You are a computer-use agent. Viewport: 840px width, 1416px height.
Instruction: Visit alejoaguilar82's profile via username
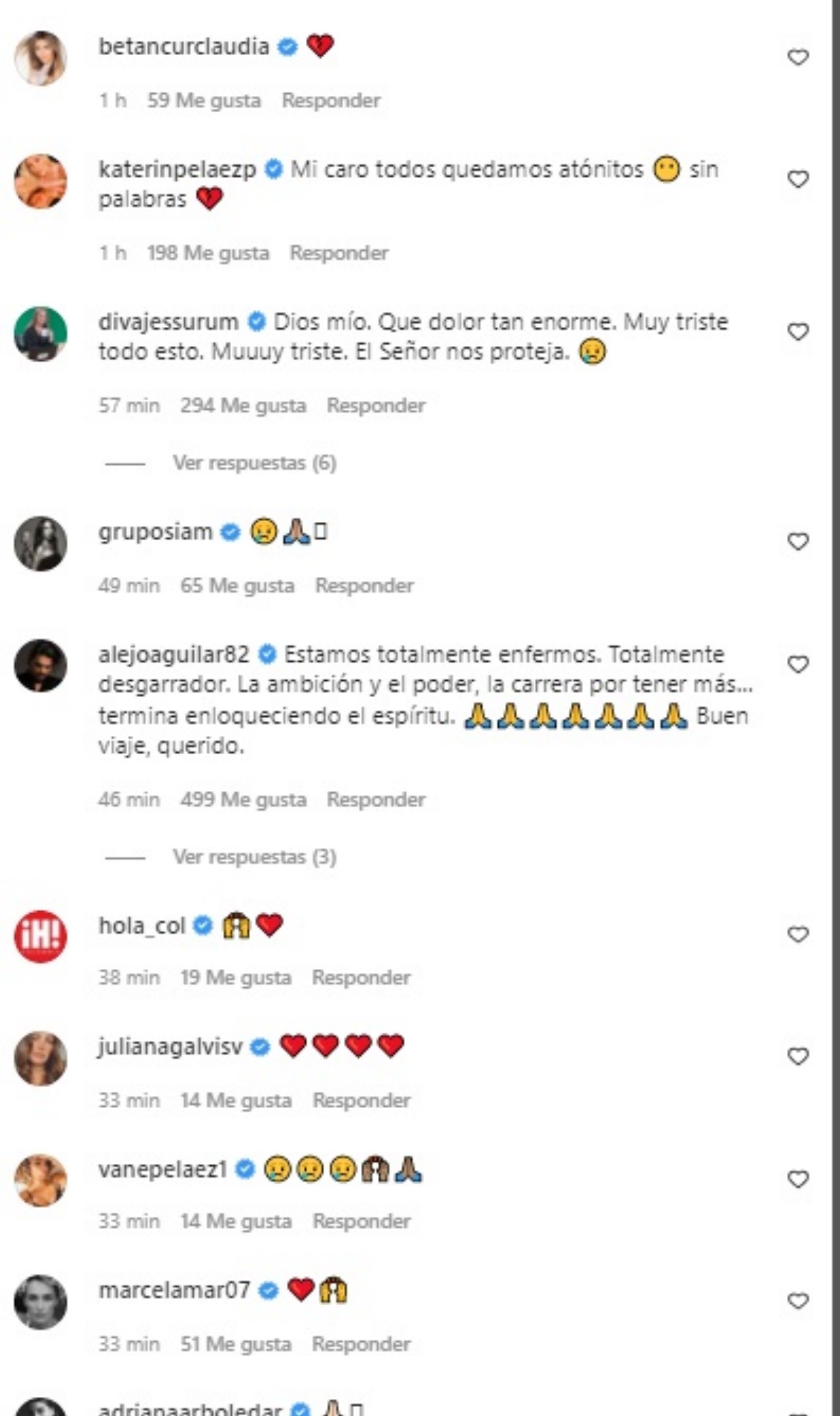point(174,654)
